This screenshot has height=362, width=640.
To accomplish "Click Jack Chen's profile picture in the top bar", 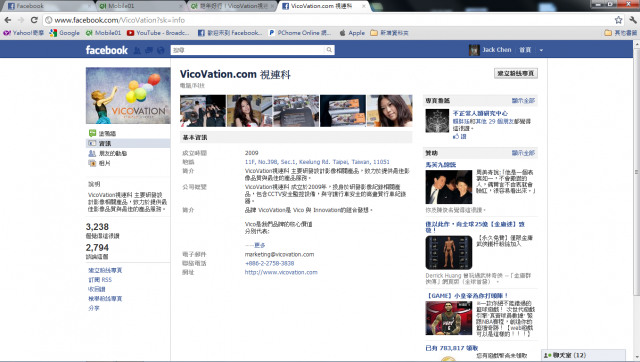I will pos(474,50).
